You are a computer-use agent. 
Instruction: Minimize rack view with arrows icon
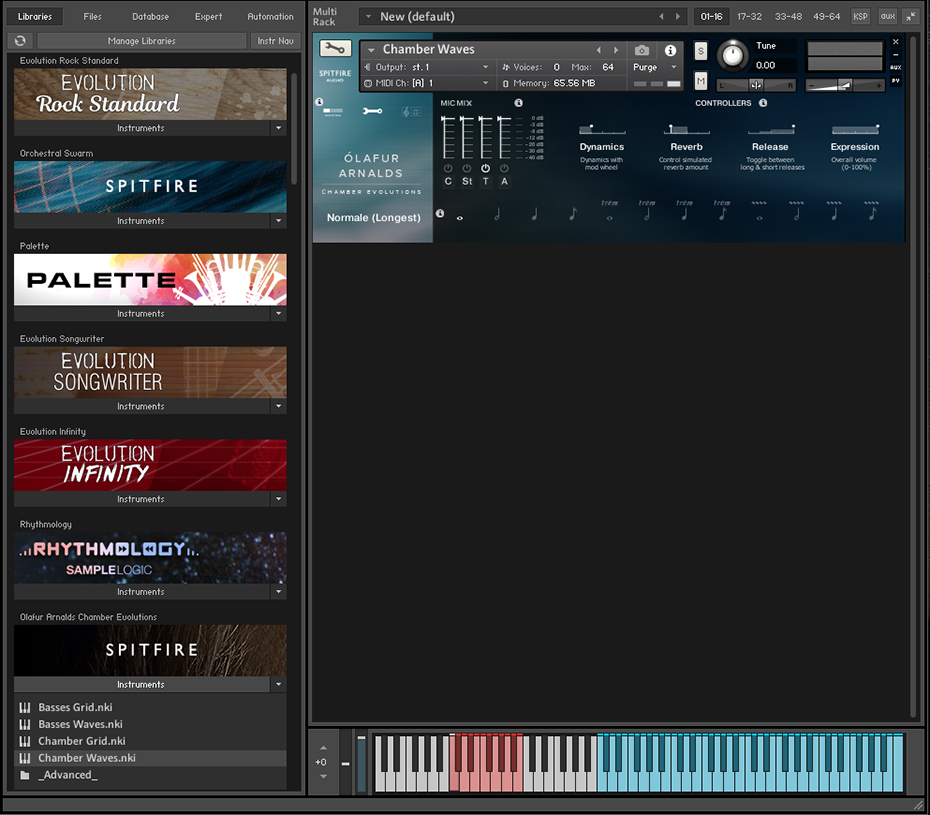[x=910, y=17]
